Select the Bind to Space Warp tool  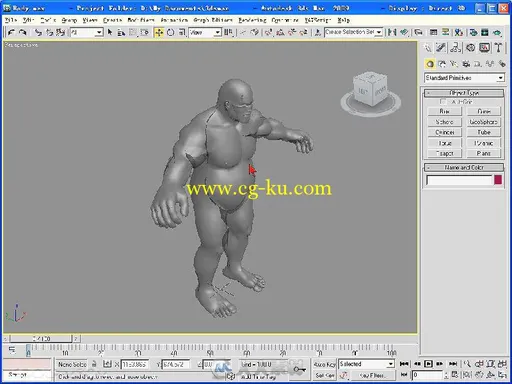click(x=60, y=32)
